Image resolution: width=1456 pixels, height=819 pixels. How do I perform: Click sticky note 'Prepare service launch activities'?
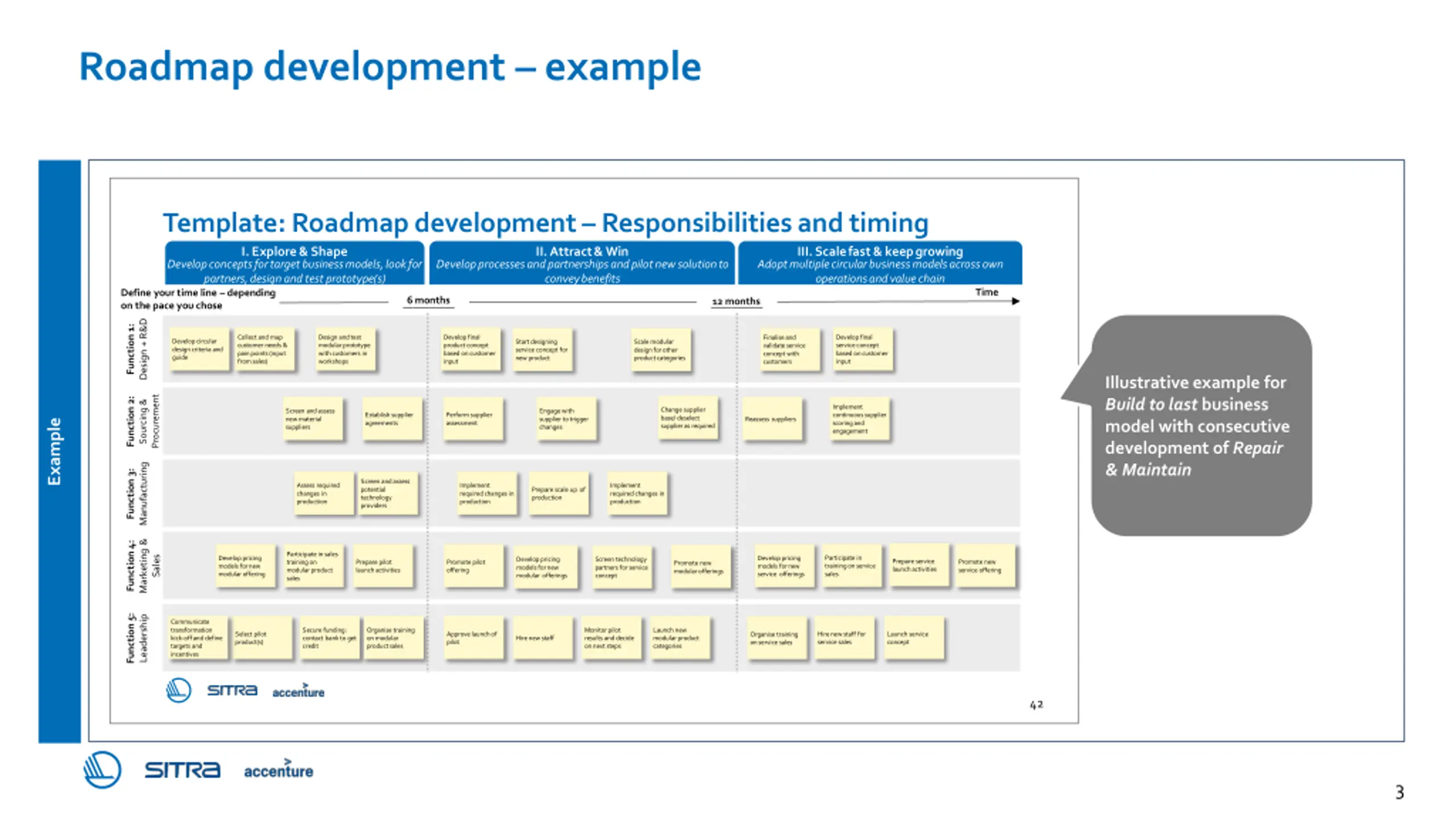pos(919,565)
